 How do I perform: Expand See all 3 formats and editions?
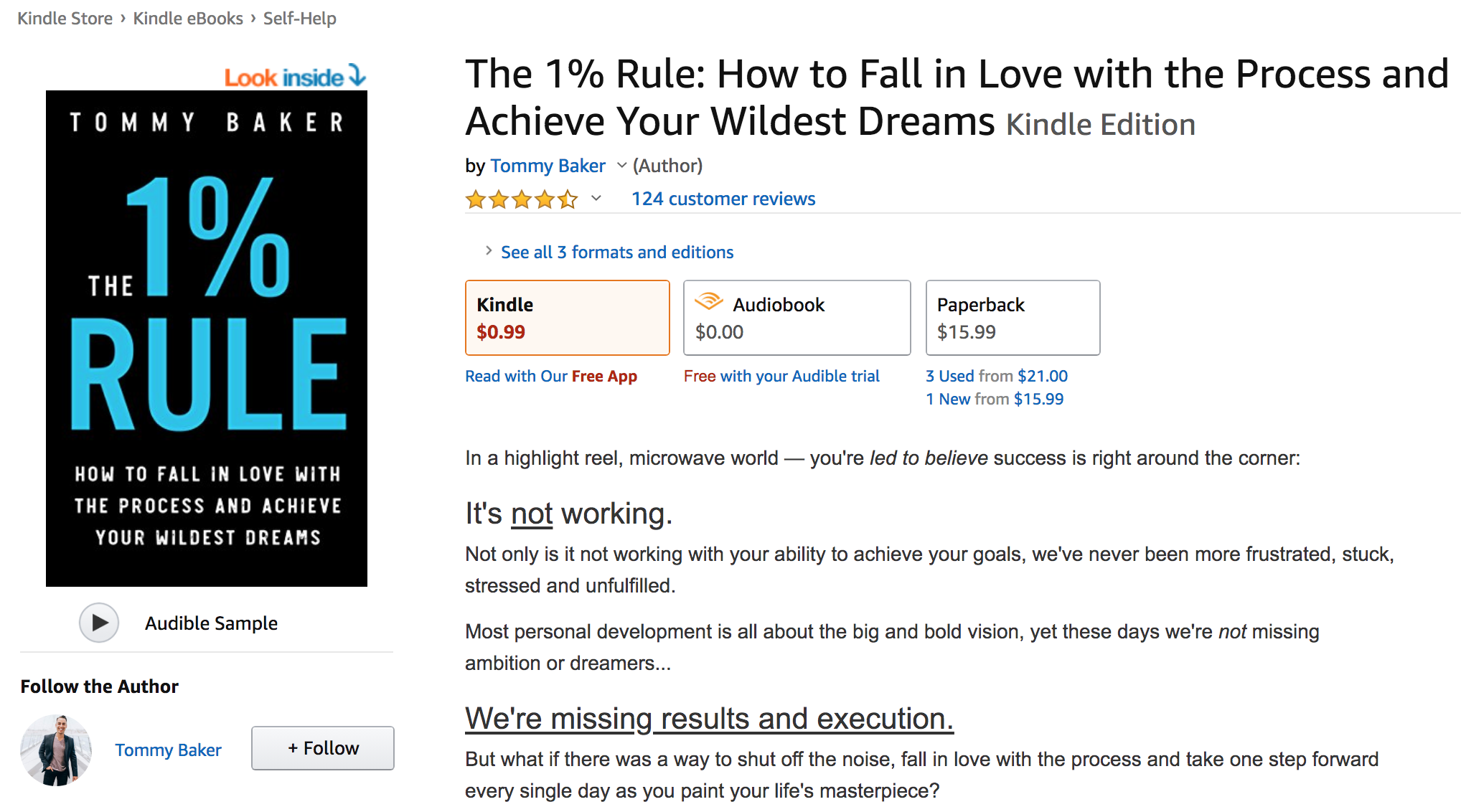(x=616, y=252)
